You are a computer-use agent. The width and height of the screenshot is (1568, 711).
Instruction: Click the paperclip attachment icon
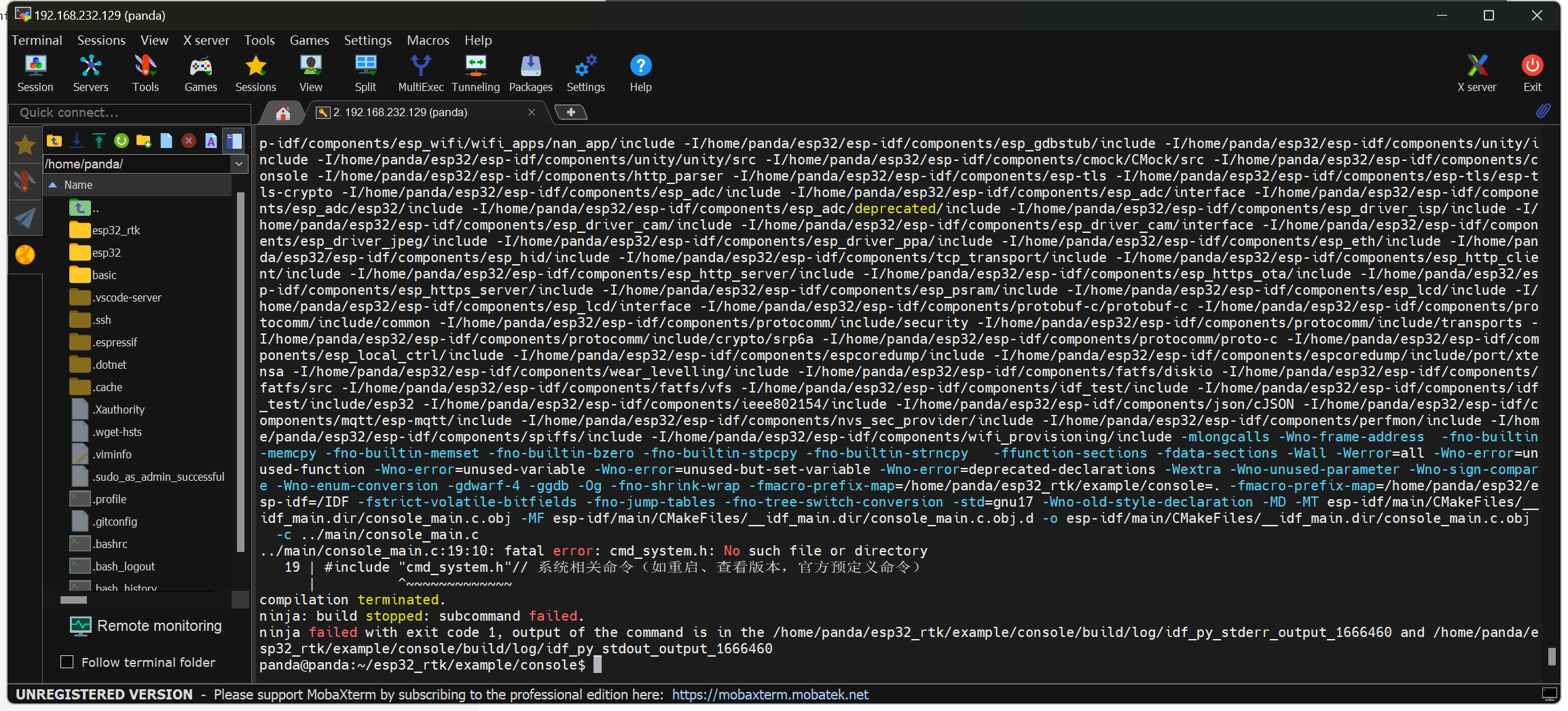1543,111
